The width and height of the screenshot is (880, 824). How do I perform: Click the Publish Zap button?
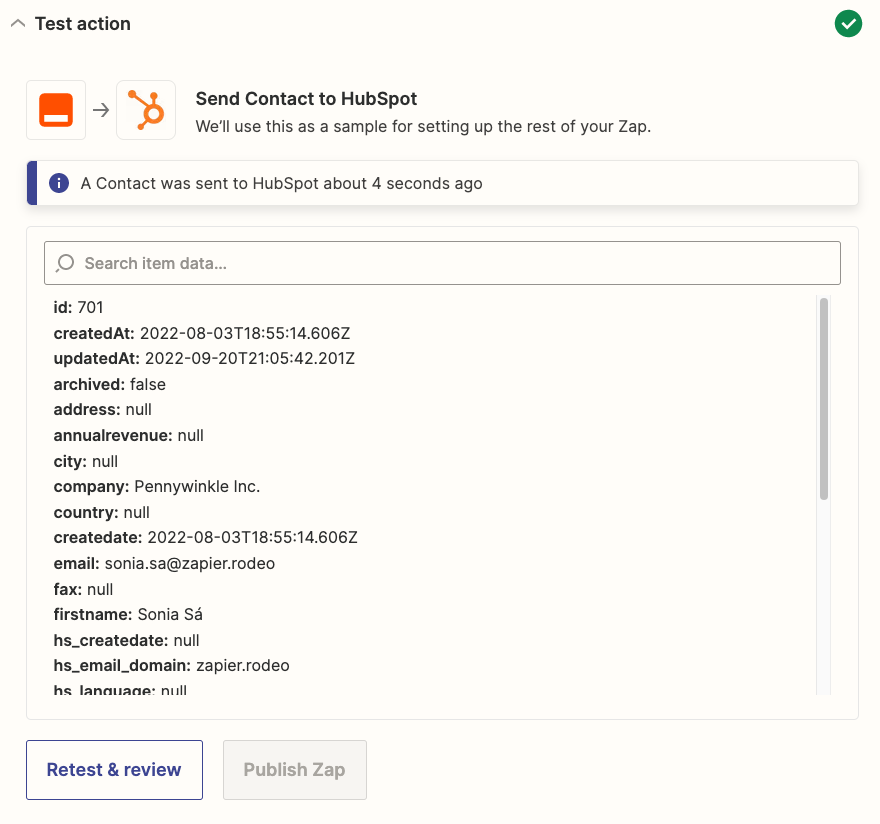click(295, 770)
